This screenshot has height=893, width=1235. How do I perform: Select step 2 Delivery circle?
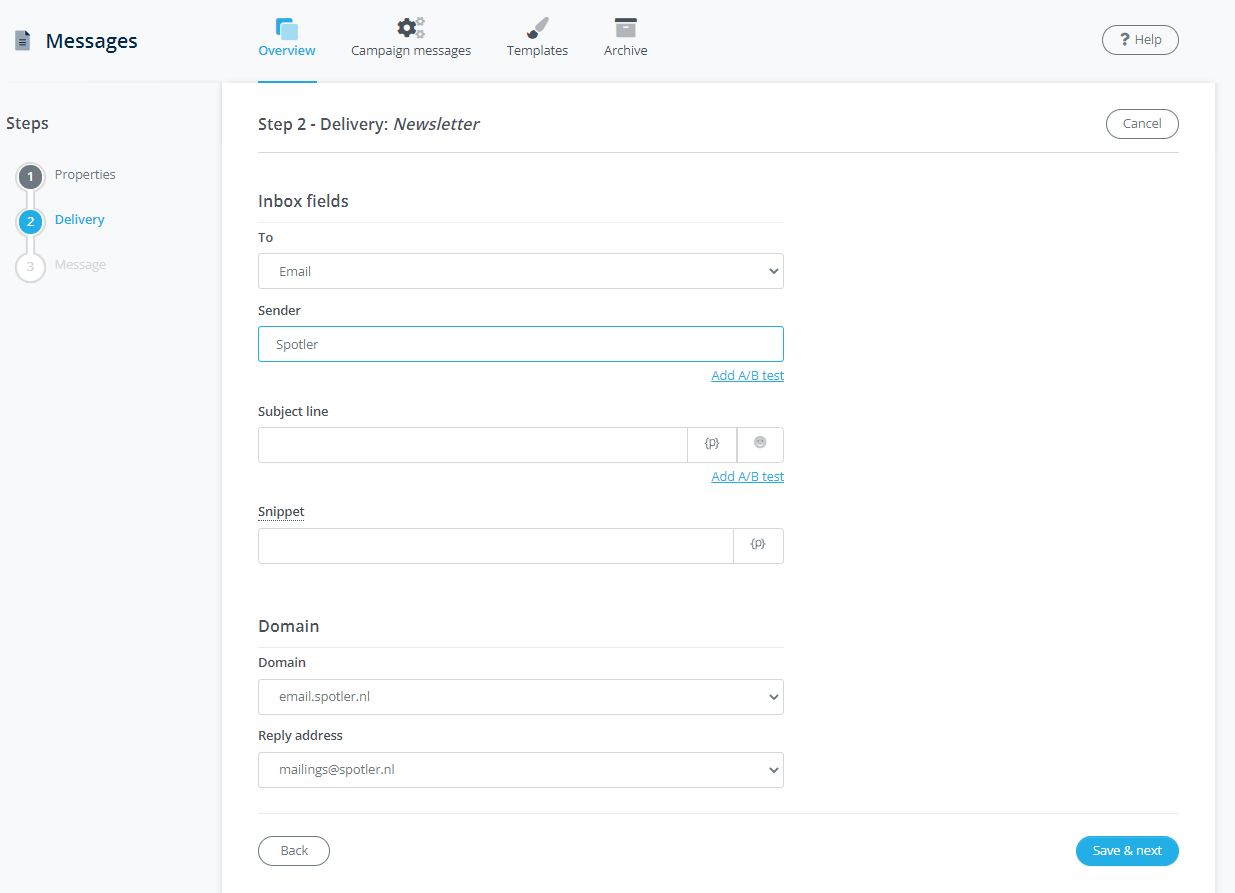31,222
